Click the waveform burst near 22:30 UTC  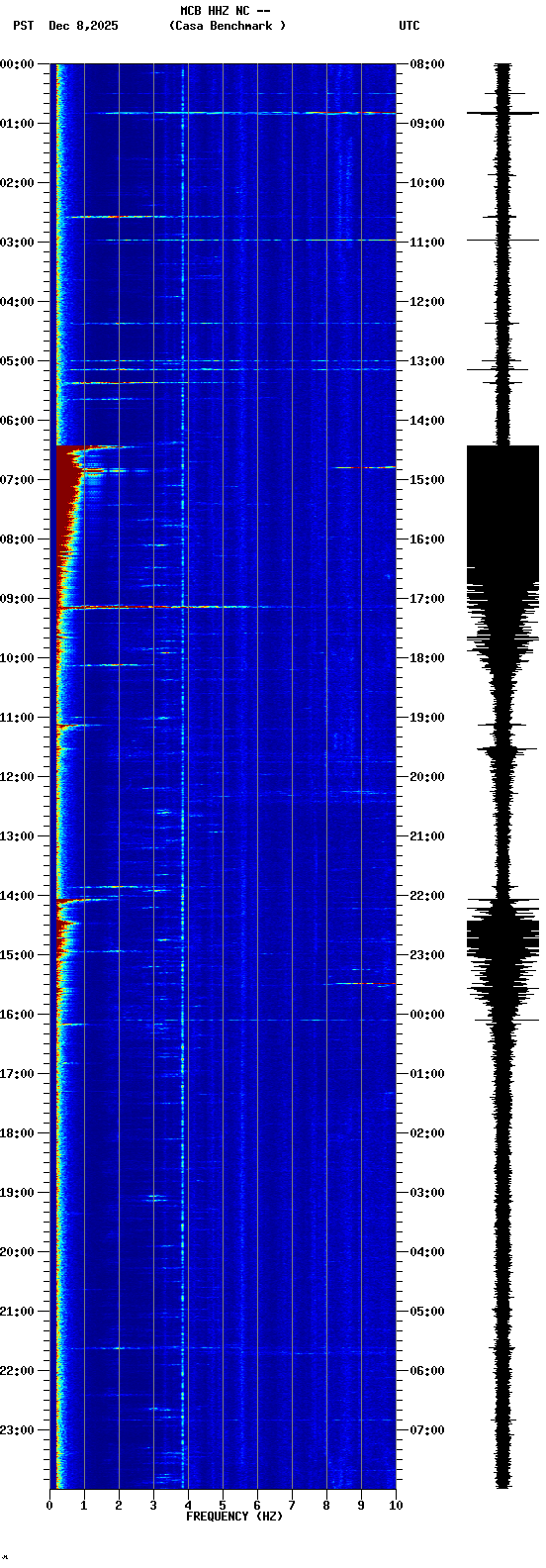tap(502, 938)
